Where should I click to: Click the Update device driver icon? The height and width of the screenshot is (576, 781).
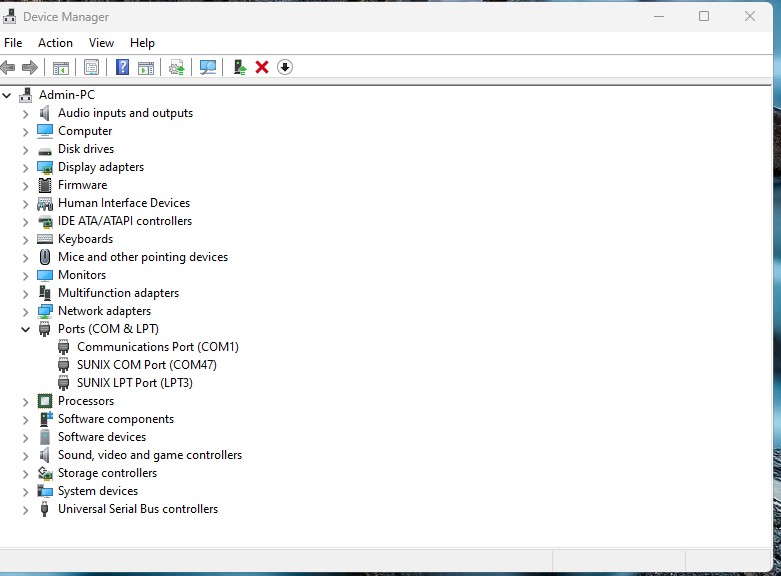(x=239, y=67)
